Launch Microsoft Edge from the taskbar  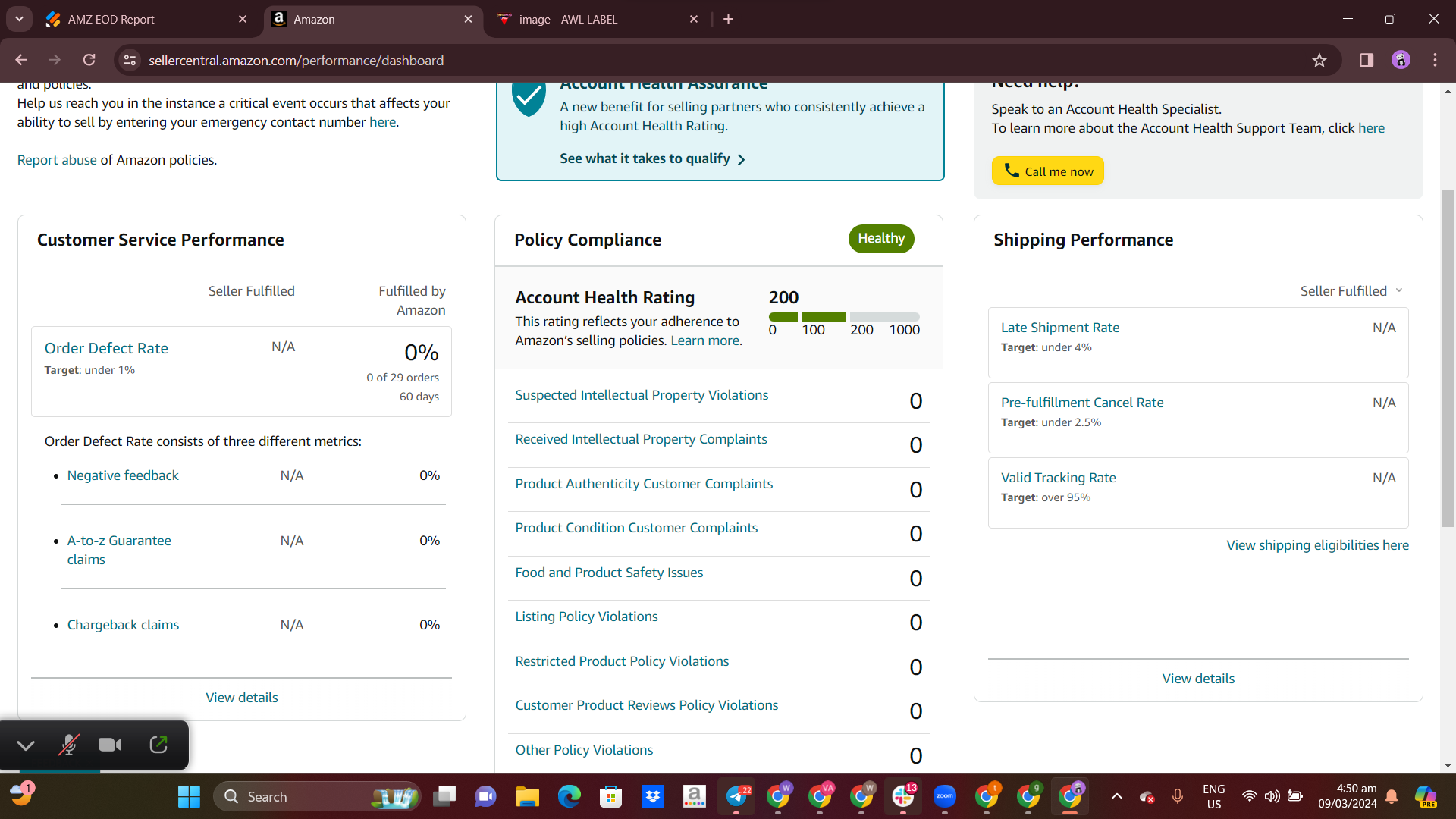tap(570, 796)
